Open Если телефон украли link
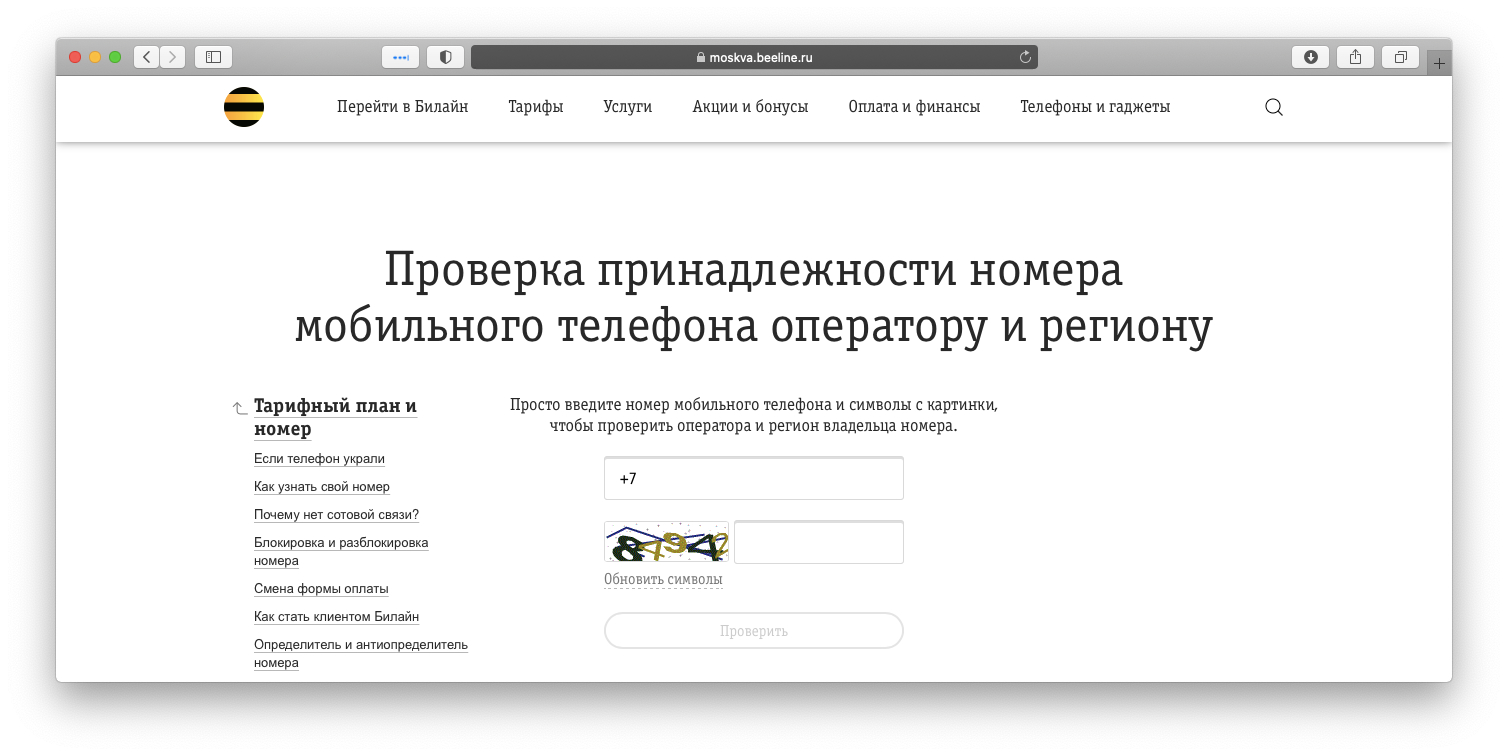 tap(319, 459)
